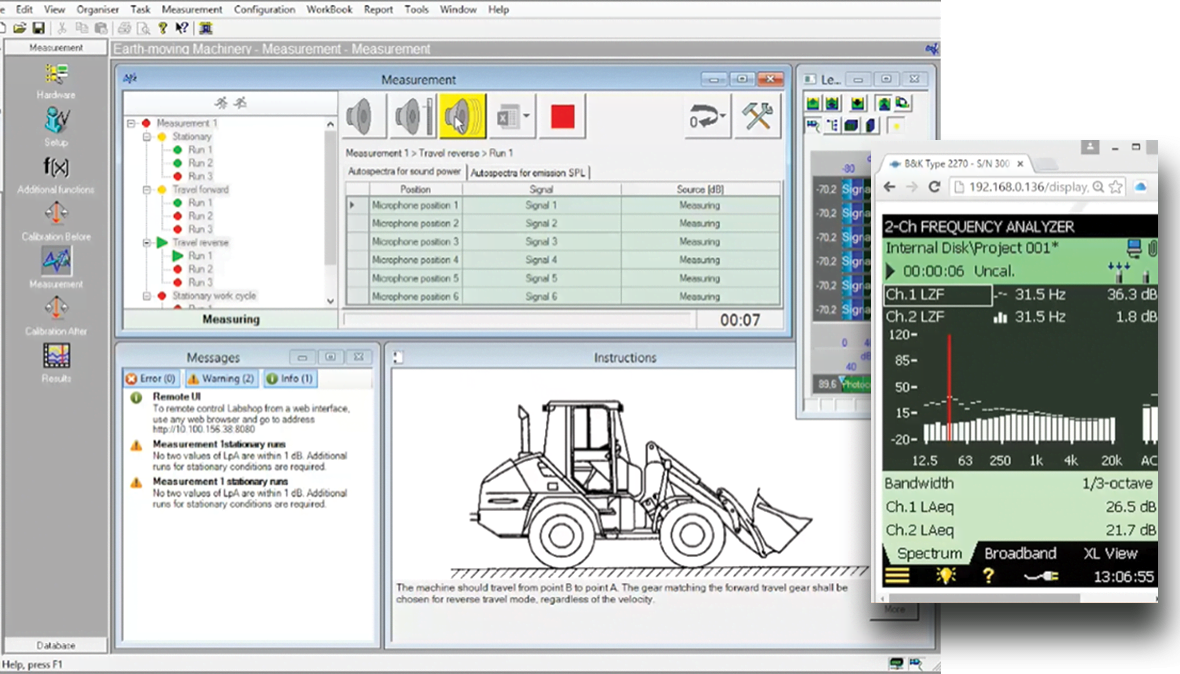Select the Calibration Before icon
Viewport: 1180px width, 674px height.
pyautogui.click(x=56, y=214)
